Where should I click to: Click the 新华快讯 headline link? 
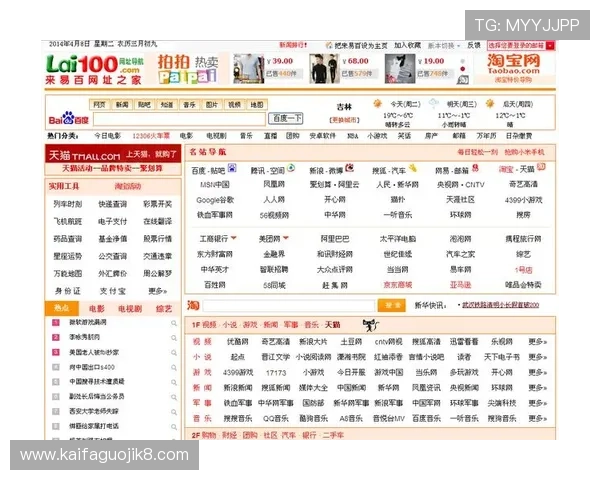coord(501,305)
